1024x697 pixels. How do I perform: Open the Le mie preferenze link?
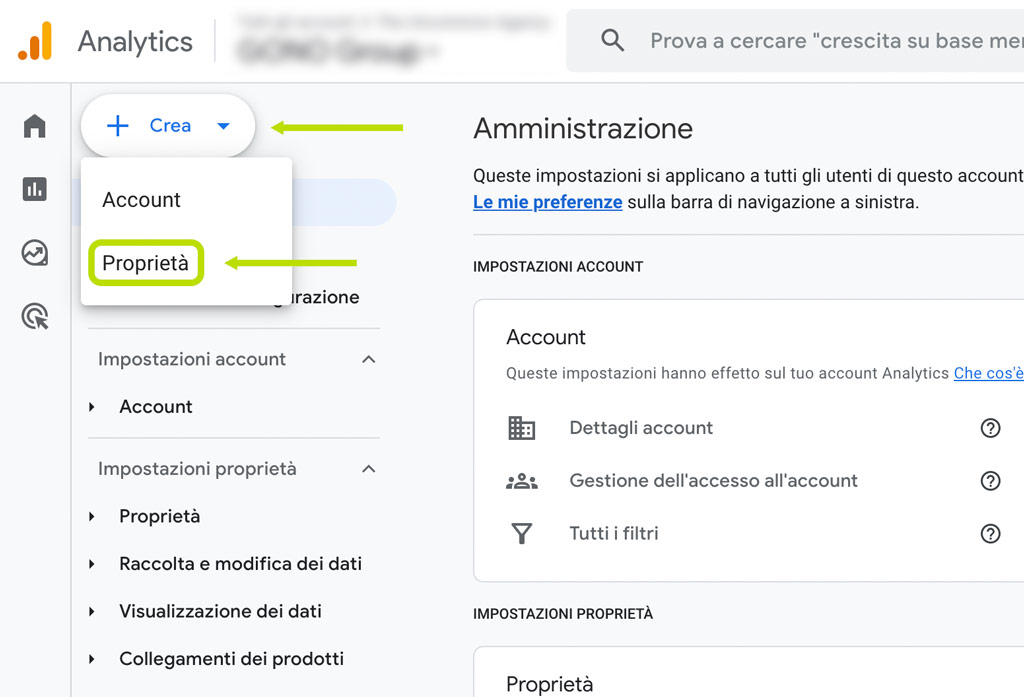[x=547, y=201]
